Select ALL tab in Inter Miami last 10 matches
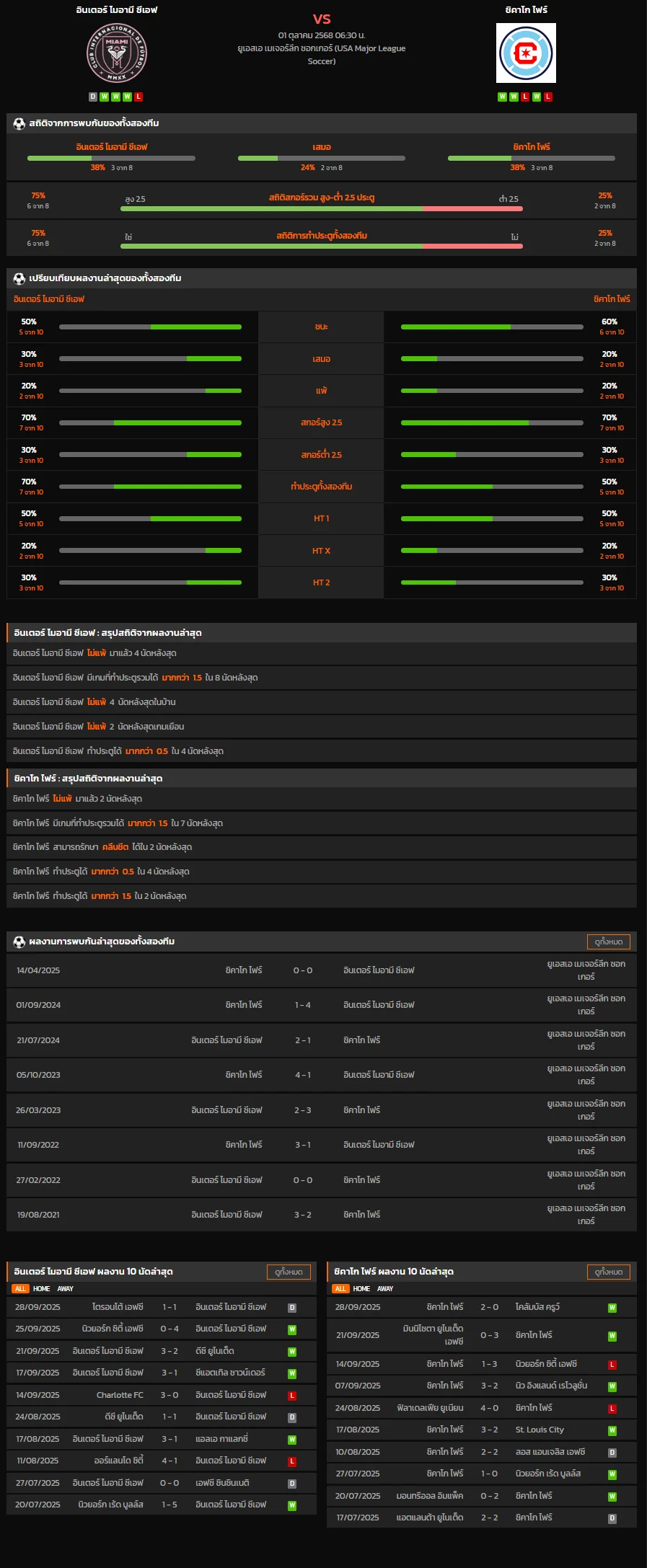647x1568 pixels. pos(20,1289)
